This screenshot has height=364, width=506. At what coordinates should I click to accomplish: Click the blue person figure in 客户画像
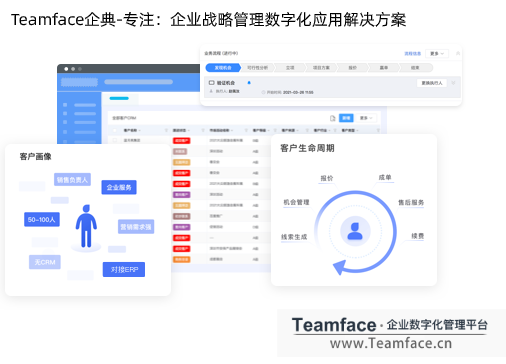pos(86,226)
